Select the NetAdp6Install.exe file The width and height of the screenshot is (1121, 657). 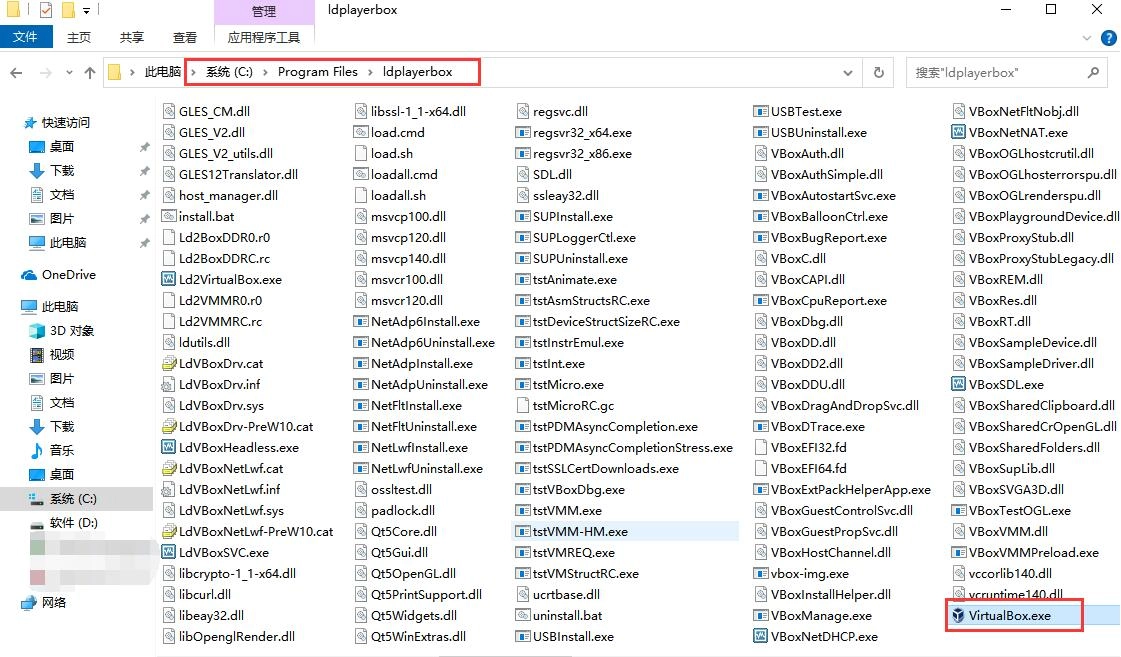[x=417, y=322]
